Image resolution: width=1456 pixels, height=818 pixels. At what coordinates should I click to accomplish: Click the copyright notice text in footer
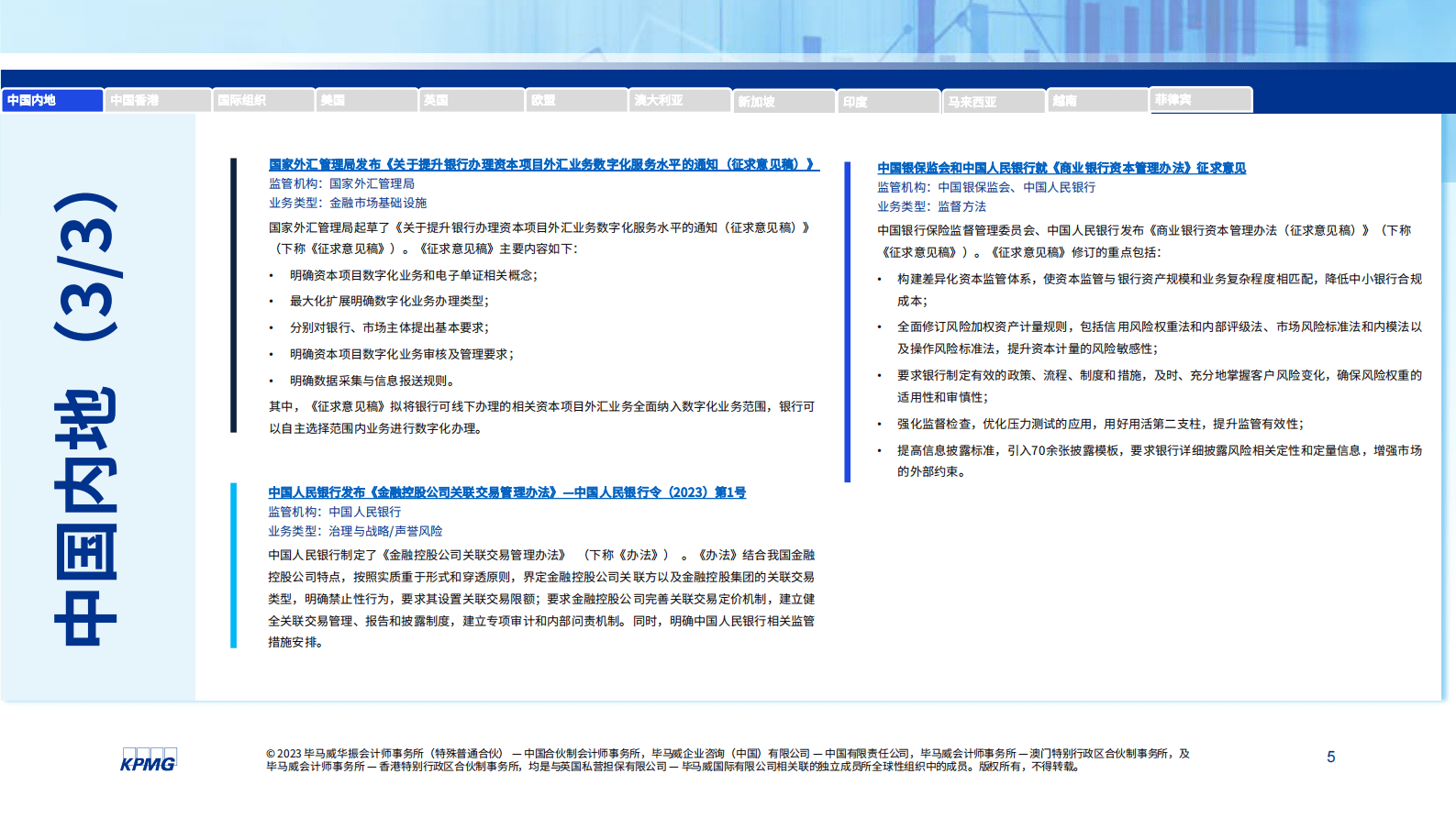pyautogui.click(x=727, y=759)
